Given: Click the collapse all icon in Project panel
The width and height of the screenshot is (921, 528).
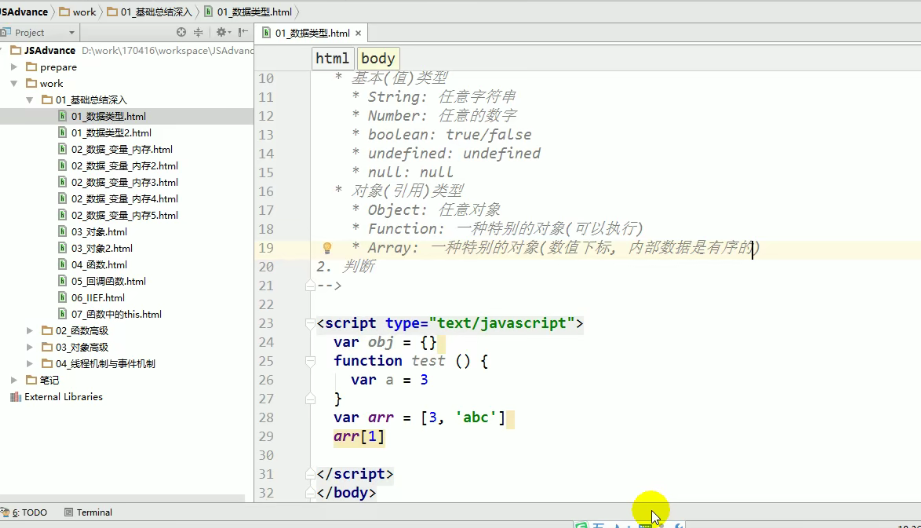Looking at the screenshot, I should coord(198,32).
